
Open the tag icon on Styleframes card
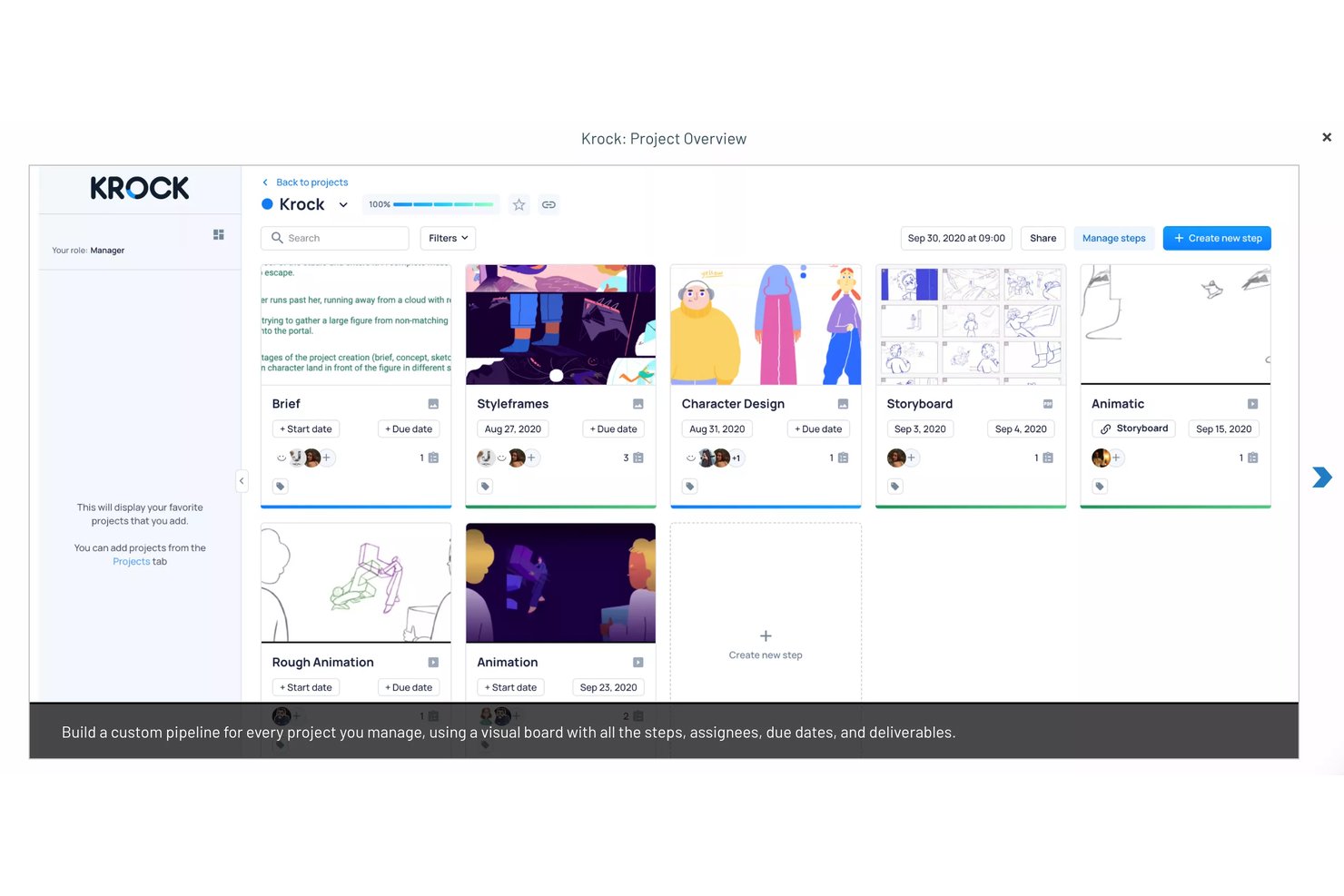[x=485, y=487]
